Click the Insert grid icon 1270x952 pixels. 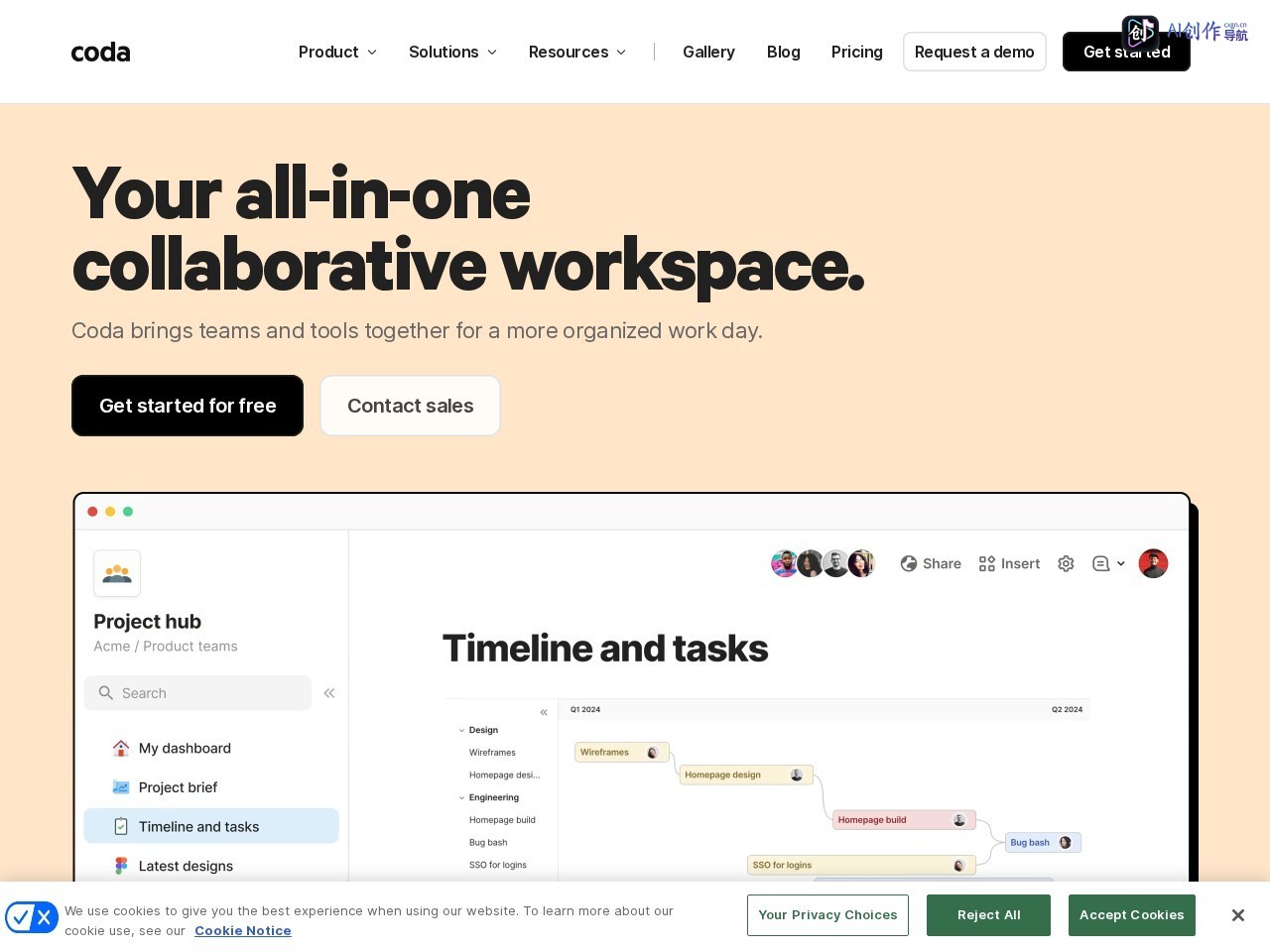click(986, 563)
